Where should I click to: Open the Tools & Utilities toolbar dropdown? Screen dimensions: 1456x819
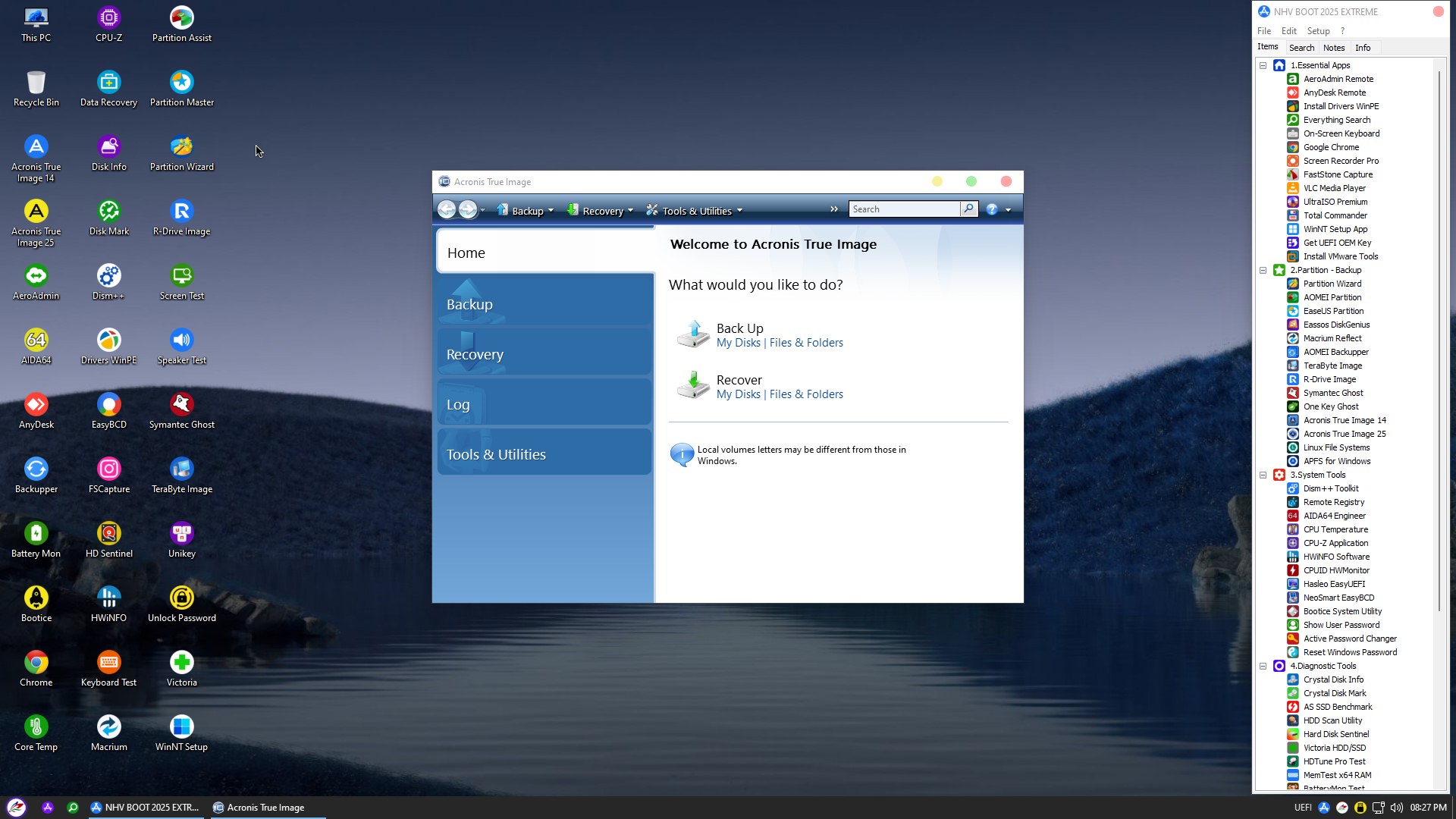click(x=694, y=211)
